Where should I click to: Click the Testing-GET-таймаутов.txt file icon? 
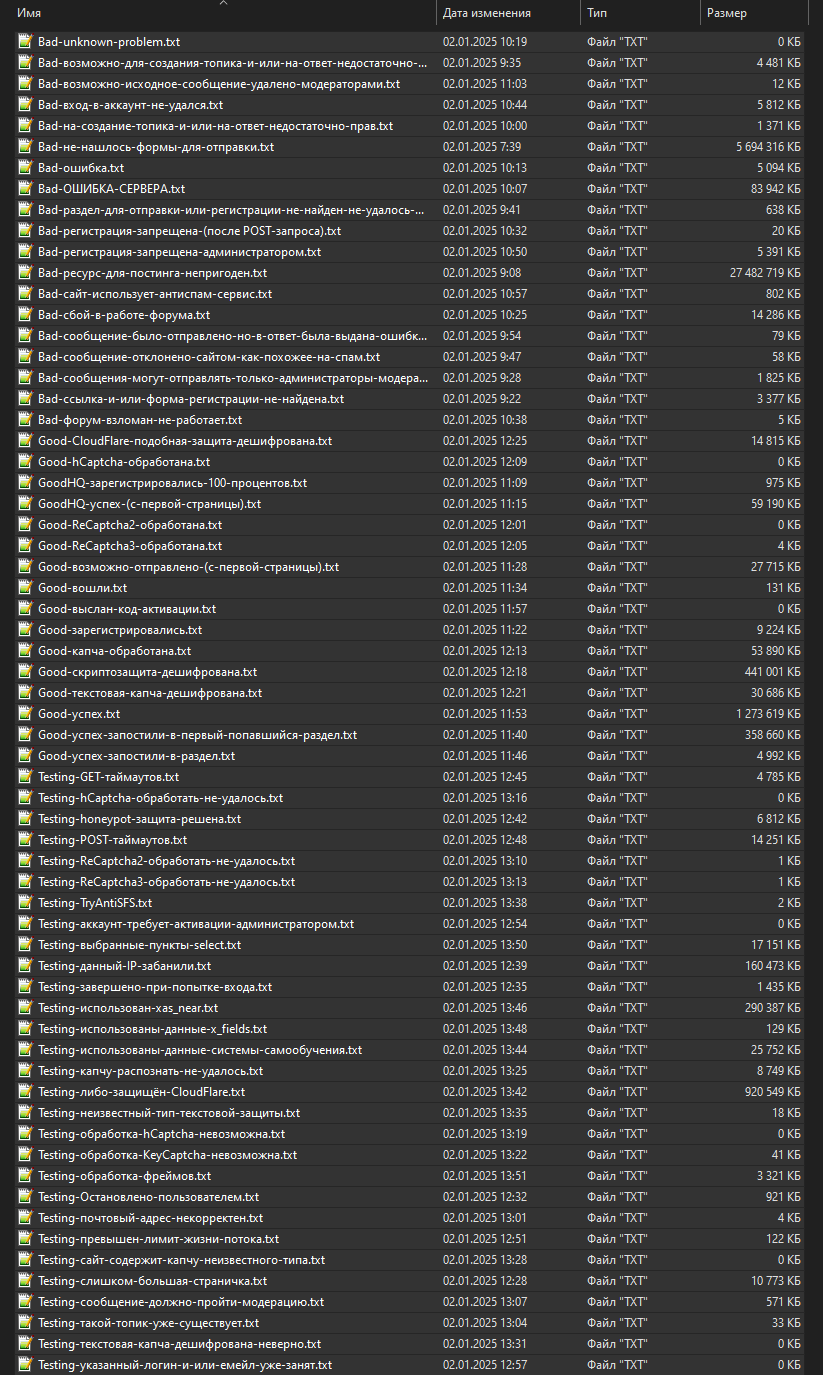tap(25, 777)
